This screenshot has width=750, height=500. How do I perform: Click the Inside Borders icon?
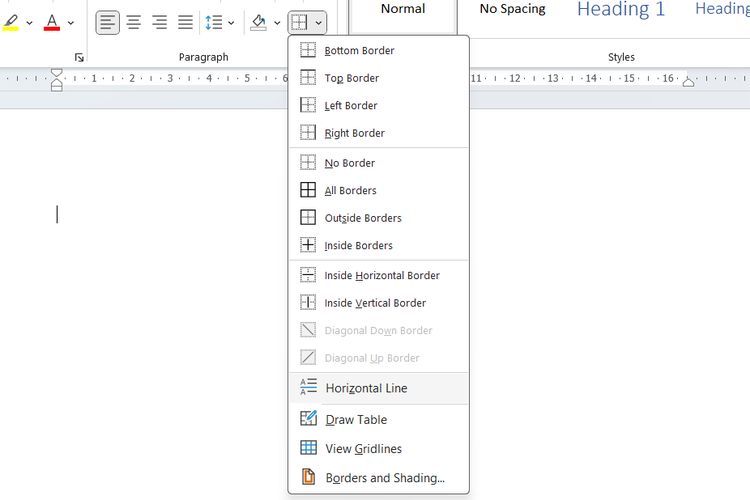tap(308, 245)
